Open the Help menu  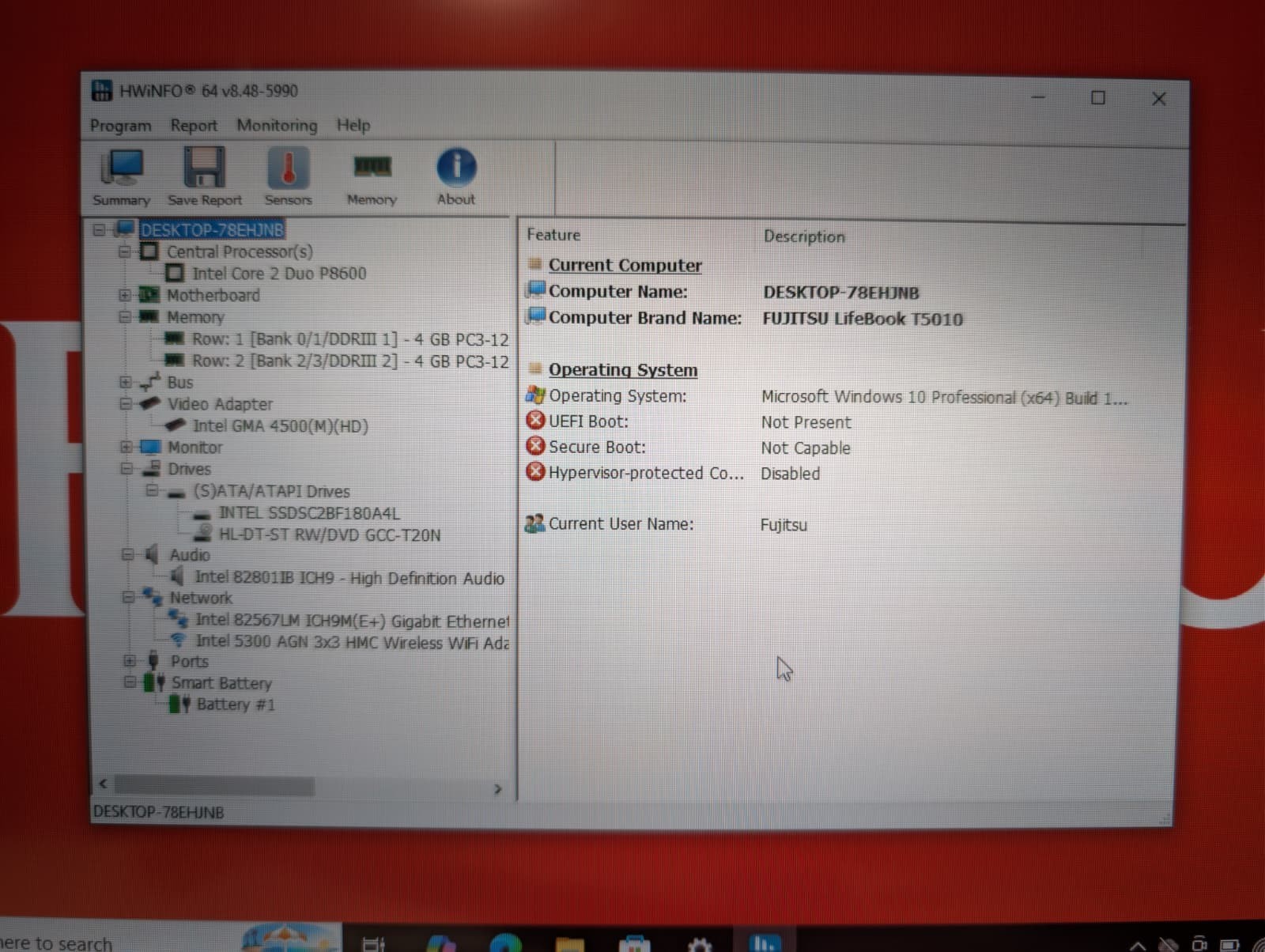click(353, 125)
